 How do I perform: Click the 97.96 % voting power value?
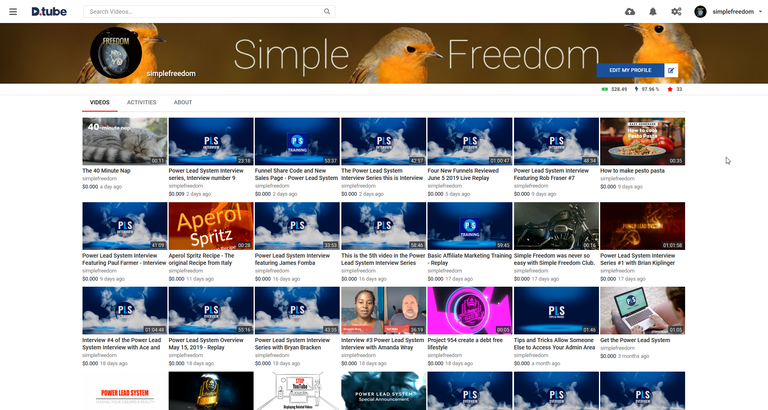coord(650,89)
